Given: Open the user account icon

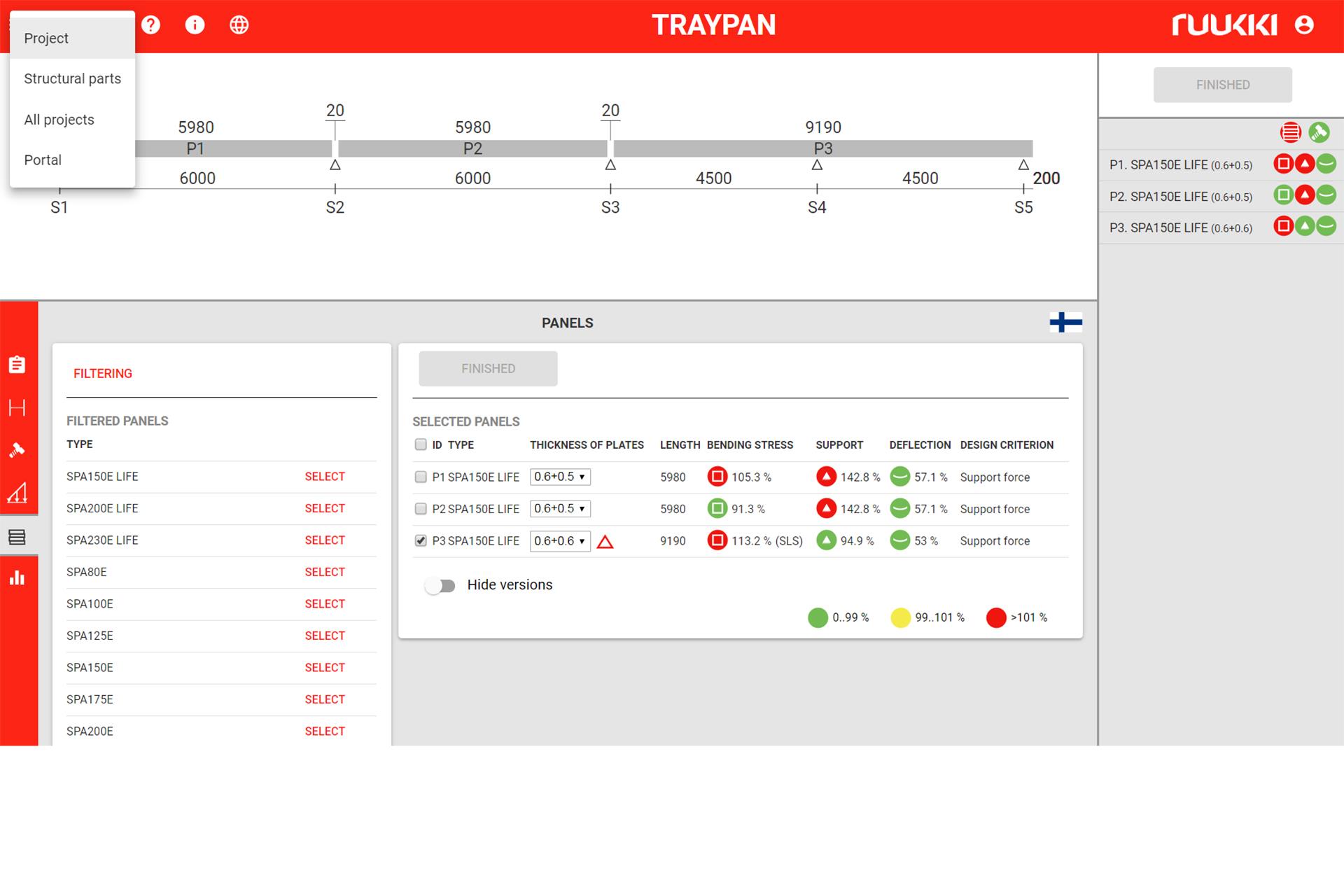Looking at the screenshot, I should 1304,25.
